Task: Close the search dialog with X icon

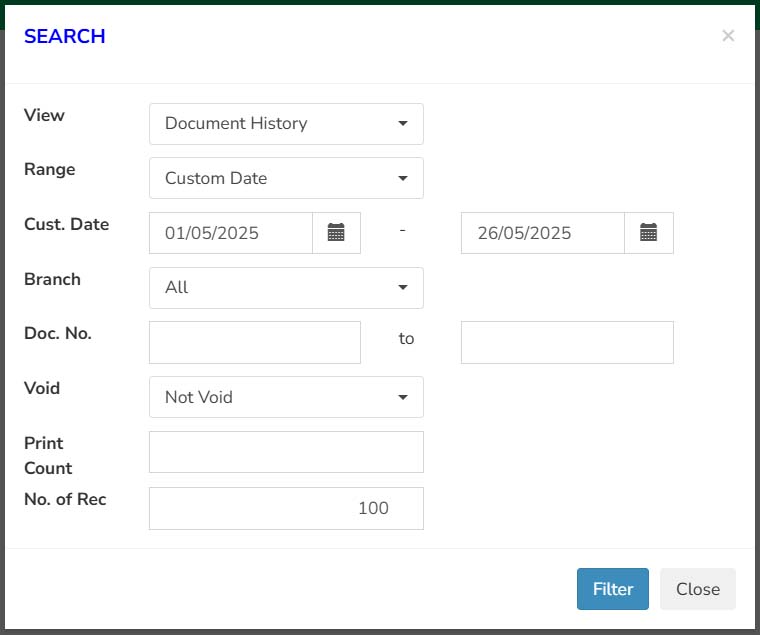Action: (728, 35)
